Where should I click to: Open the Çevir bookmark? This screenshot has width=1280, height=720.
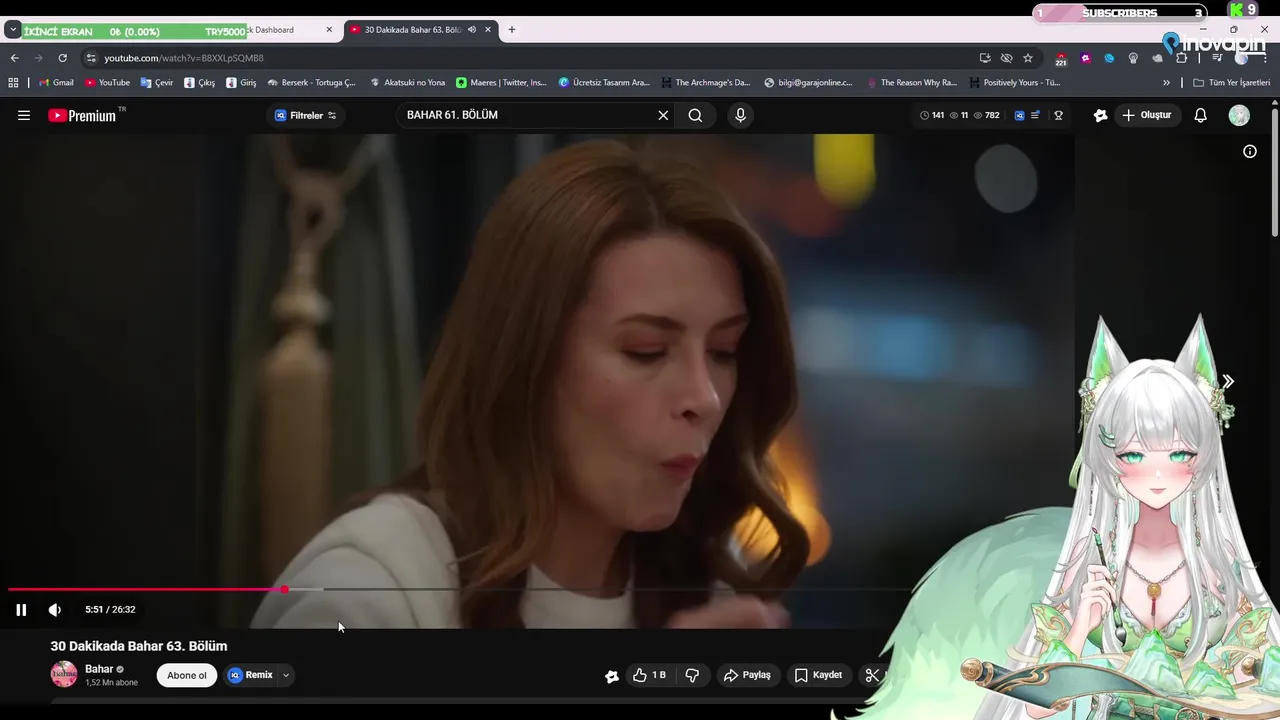[157, 83]
